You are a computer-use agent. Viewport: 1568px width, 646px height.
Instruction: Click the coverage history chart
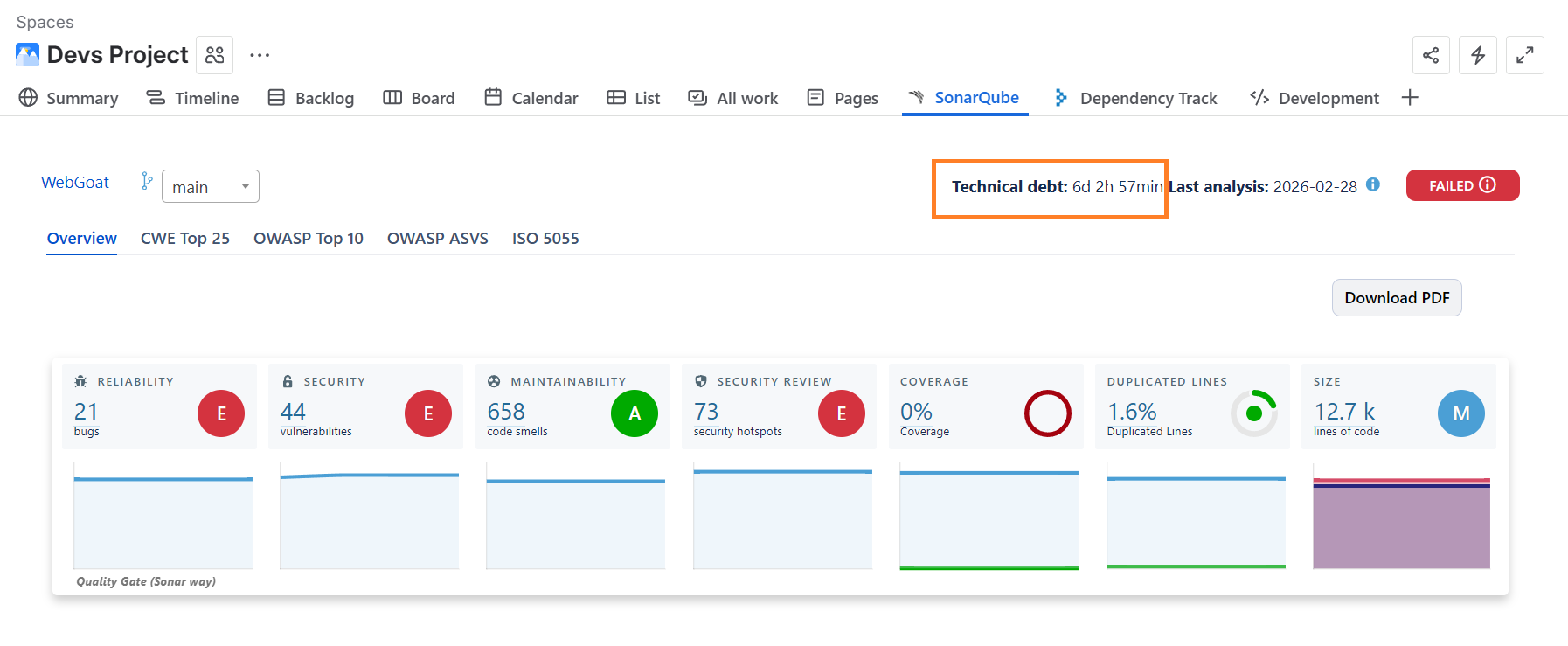989,517
